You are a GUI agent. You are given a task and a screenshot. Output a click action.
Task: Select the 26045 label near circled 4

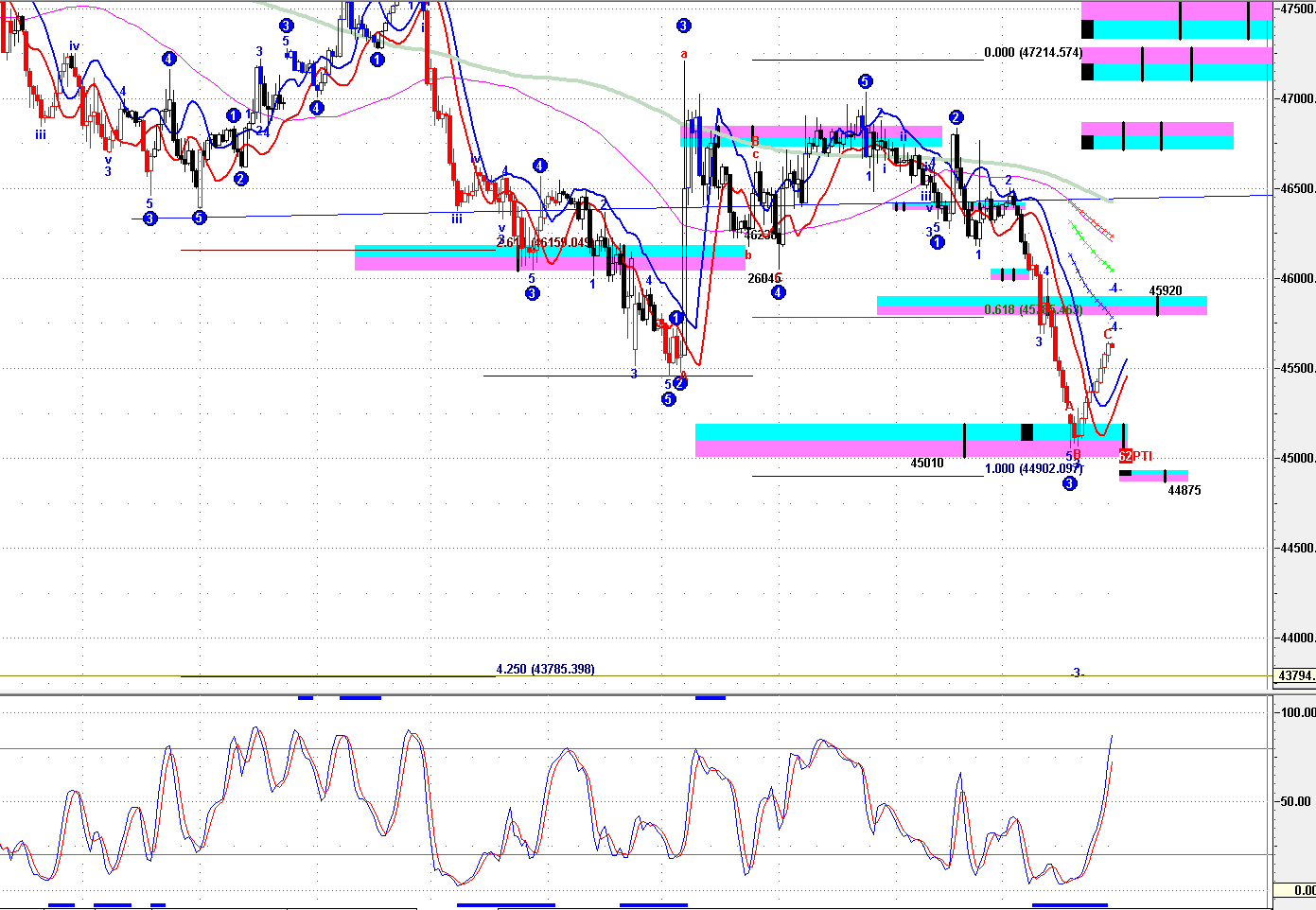[x=764, y=278]
